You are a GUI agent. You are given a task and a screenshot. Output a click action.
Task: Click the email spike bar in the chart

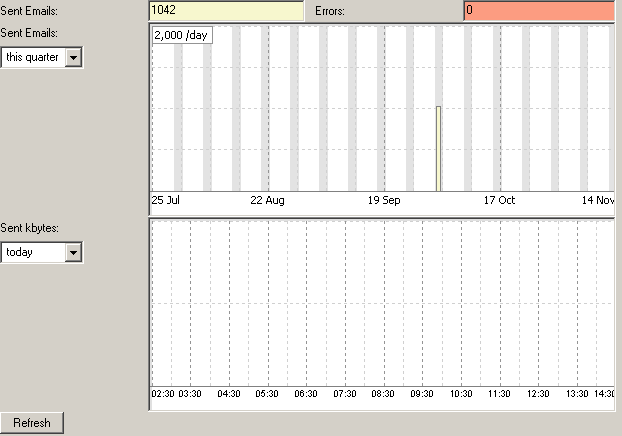click(x=438, y=148)
